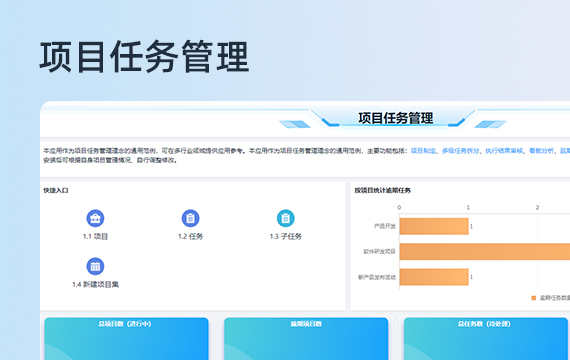Open the 总任务数（待处理）card
This screenshot has width=570, height=360.
pos(486,339)
